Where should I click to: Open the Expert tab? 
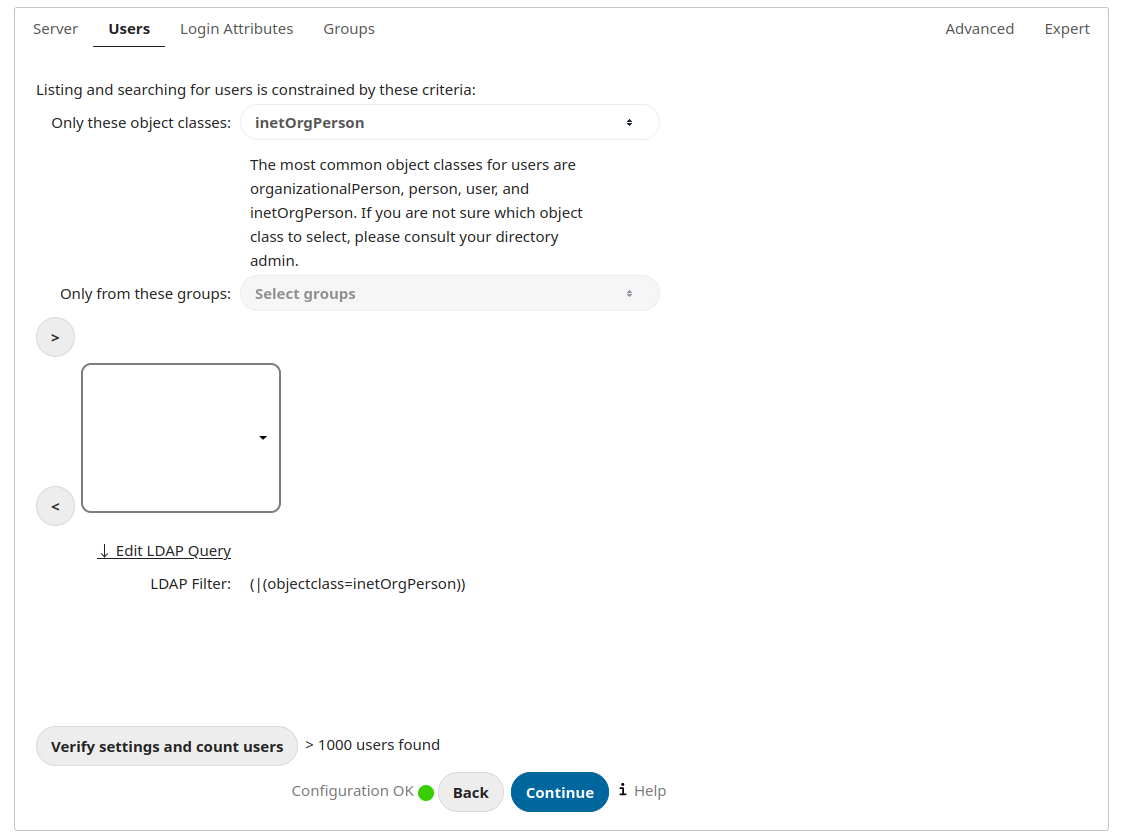pyautogui.click(x=1066, y=28)
